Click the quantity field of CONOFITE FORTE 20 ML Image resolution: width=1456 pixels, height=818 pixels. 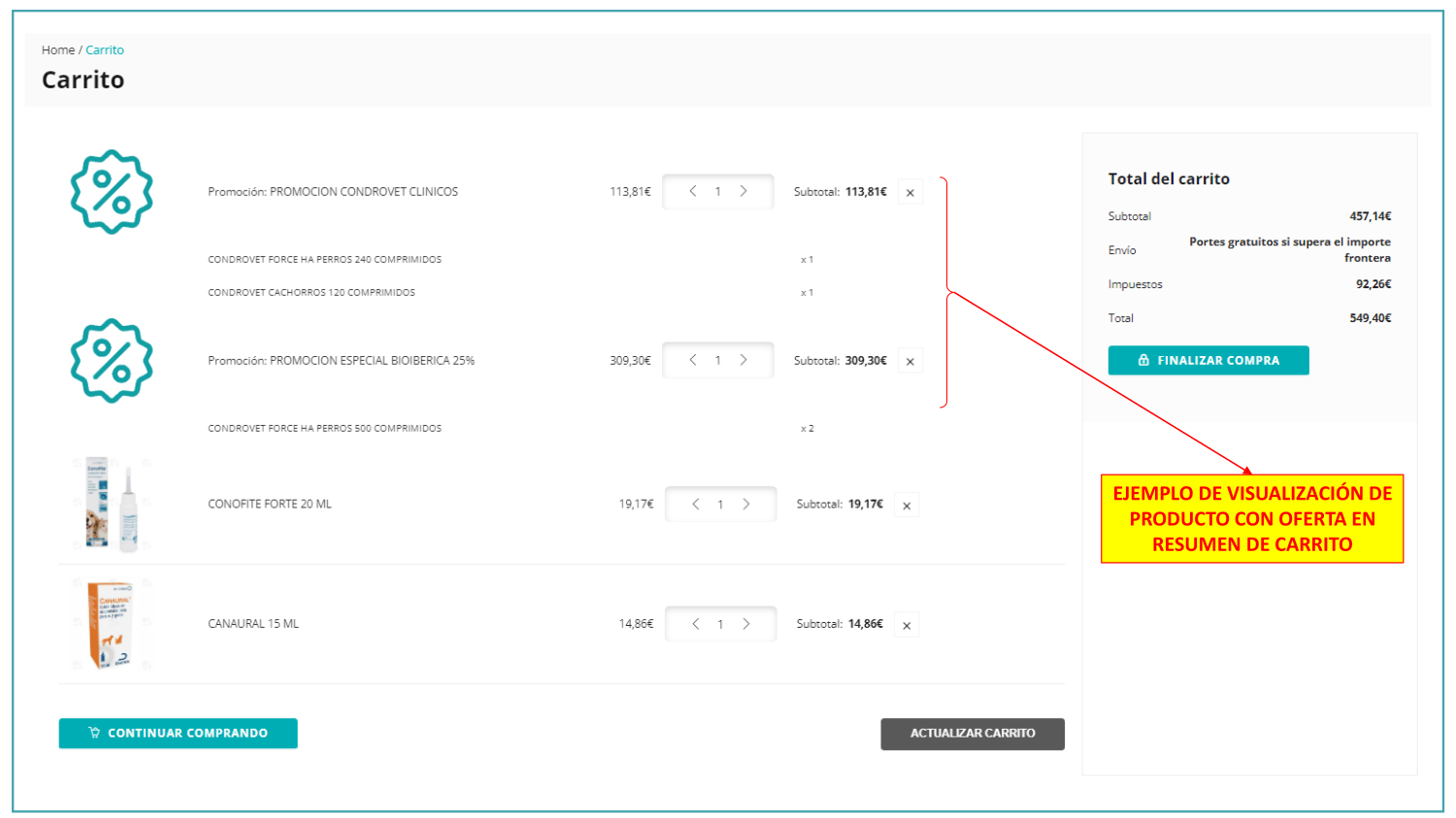[720, 505]
